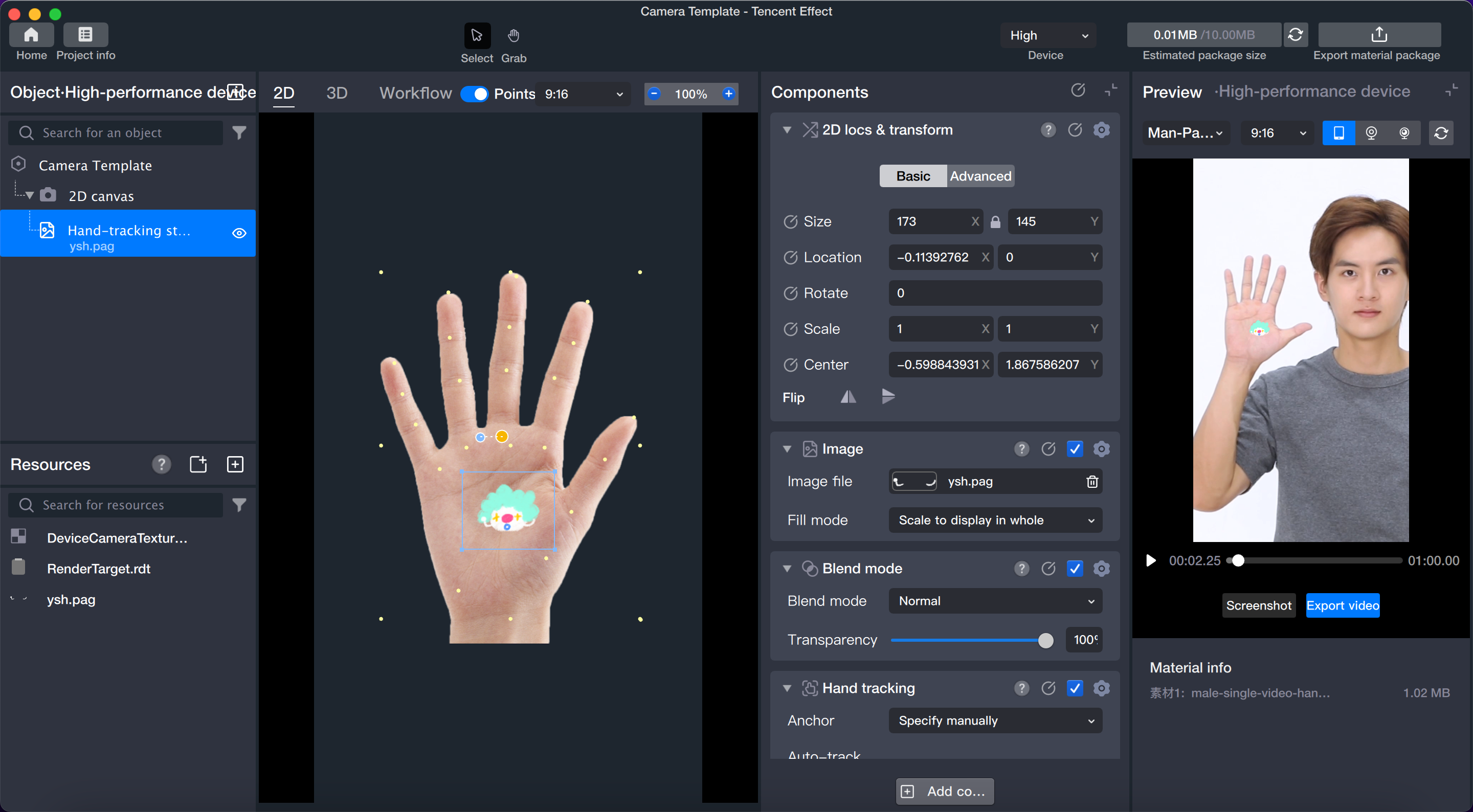Open the Project info panel
Screen dimensions: 1473x812
coord(85,35)
